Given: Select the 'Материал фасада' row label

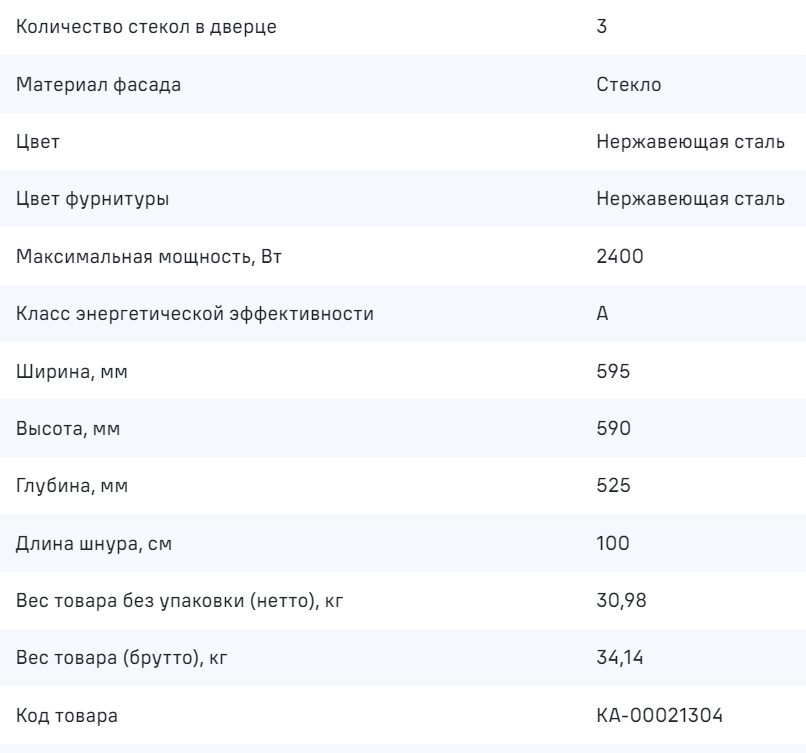Looking at the screenshot, I should pos(99,85).
